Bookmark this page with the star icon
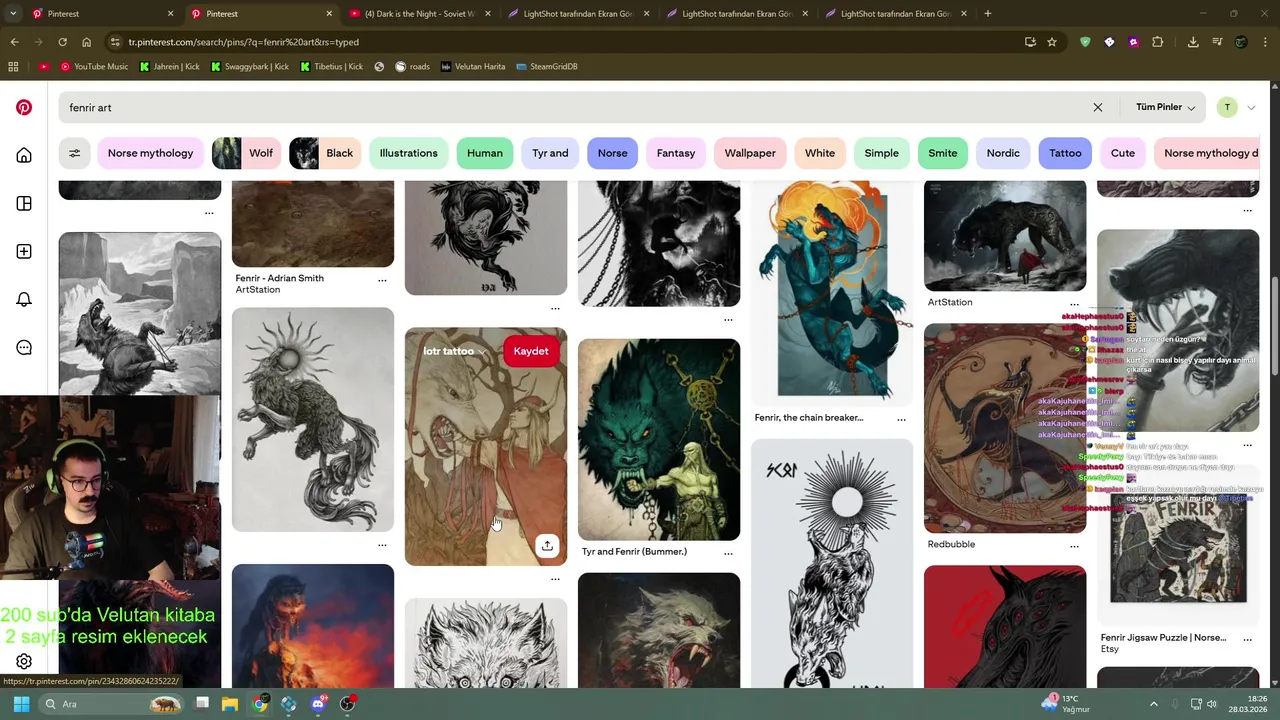 tap(1052, 42)
